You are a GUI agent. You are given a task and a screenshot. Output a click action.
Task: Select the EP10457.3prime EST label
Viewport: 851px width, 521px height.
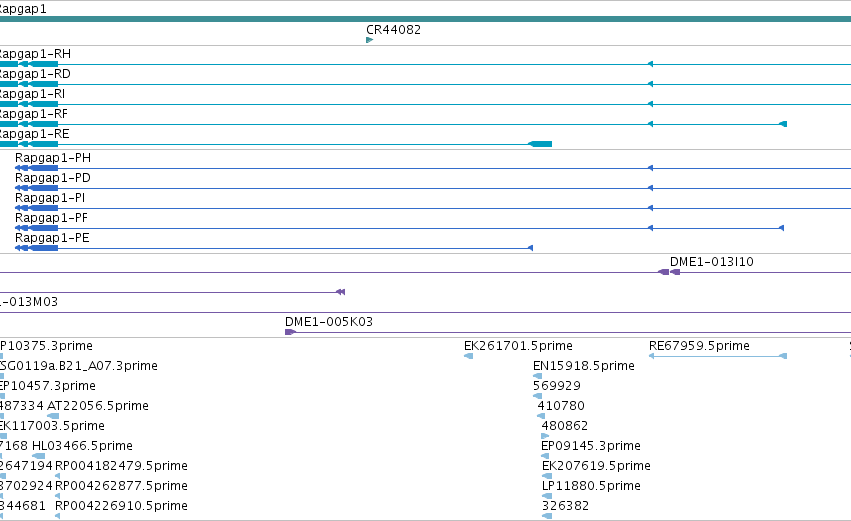(48, 386)
